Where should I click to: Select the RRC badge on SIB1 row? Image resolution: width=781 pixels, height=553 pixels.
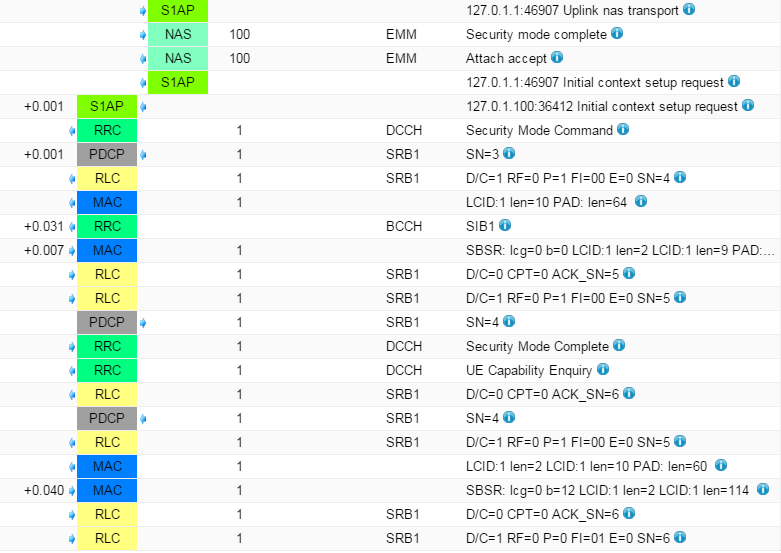tap(106, 226)
